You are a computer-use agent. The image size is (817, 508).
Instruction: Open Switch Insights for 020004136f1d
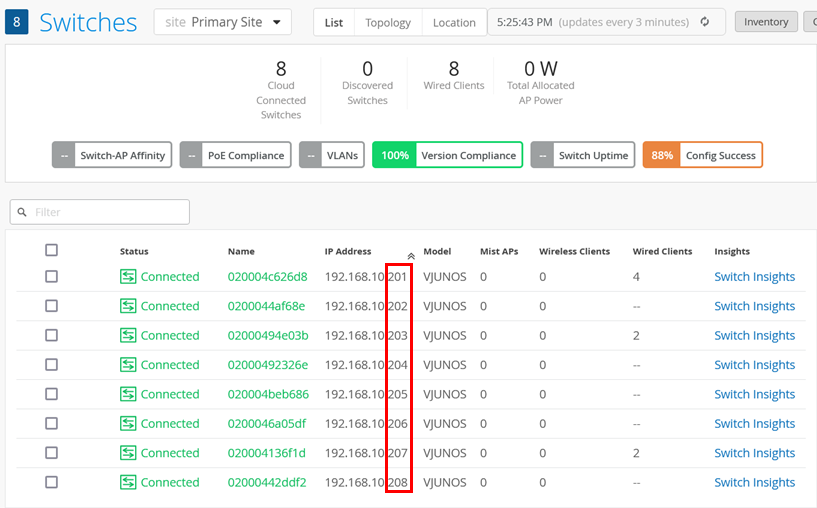pyautogui.click(x=754, y=453)
